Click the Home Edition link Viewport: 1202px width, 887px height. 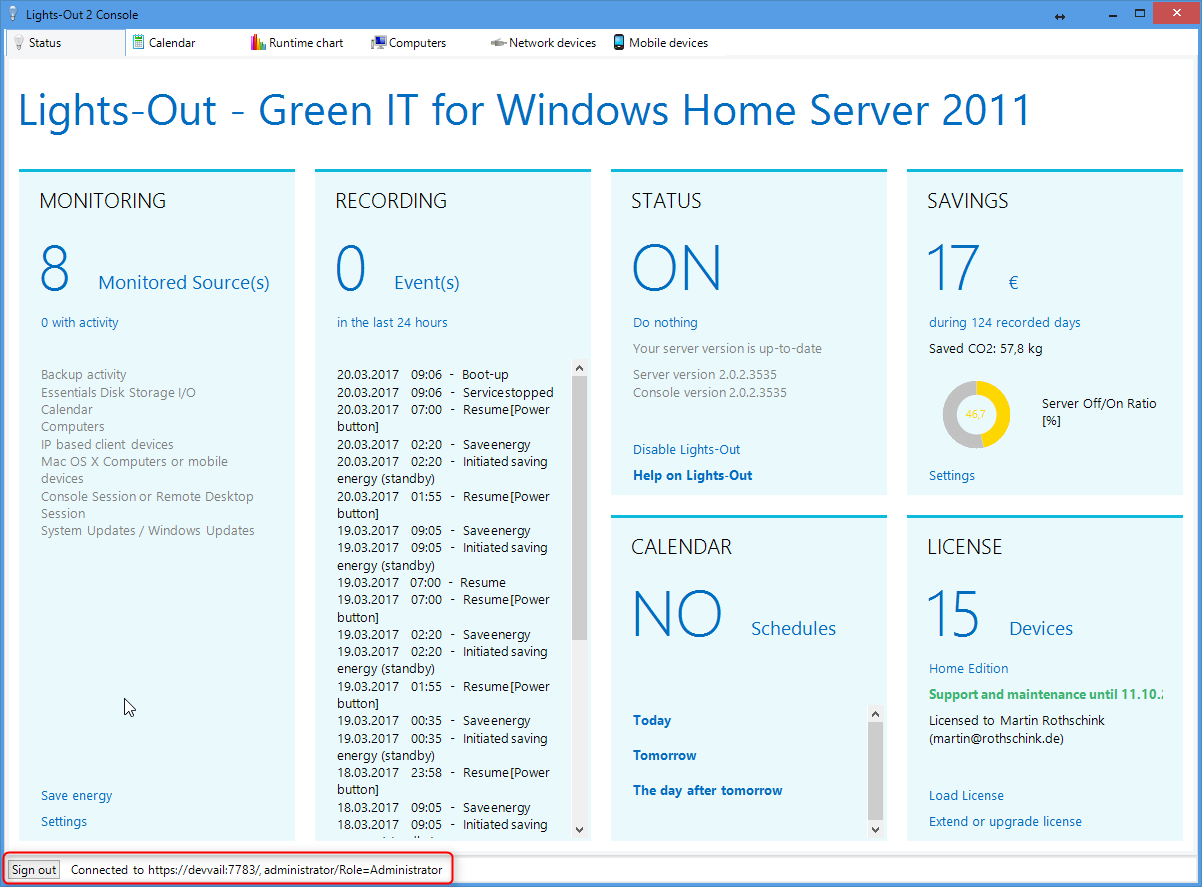click(x=969, y=669)
